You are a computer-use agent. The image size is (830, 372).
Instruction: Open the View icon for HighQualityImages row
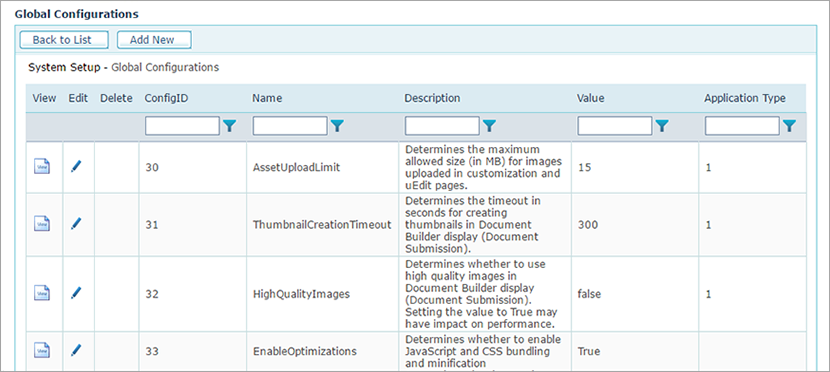[x=42, y=293]
